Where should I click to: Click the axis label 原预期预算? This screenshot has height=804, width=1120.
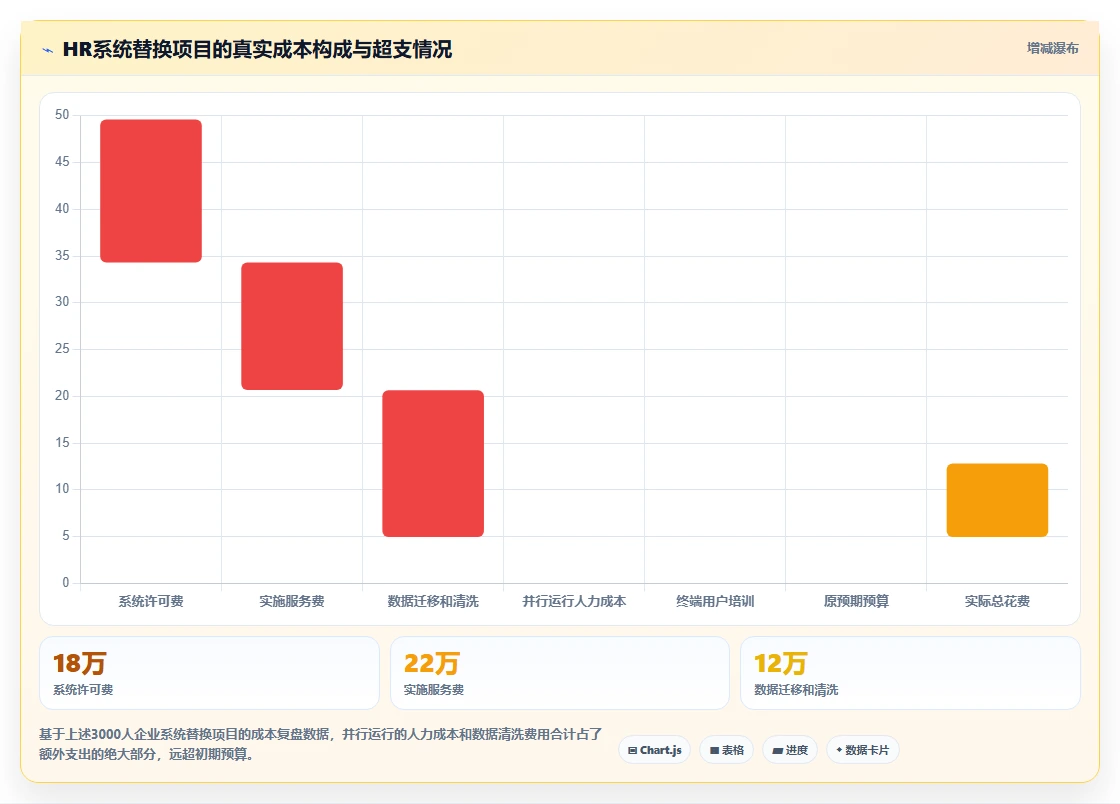[x=856, y=601]
